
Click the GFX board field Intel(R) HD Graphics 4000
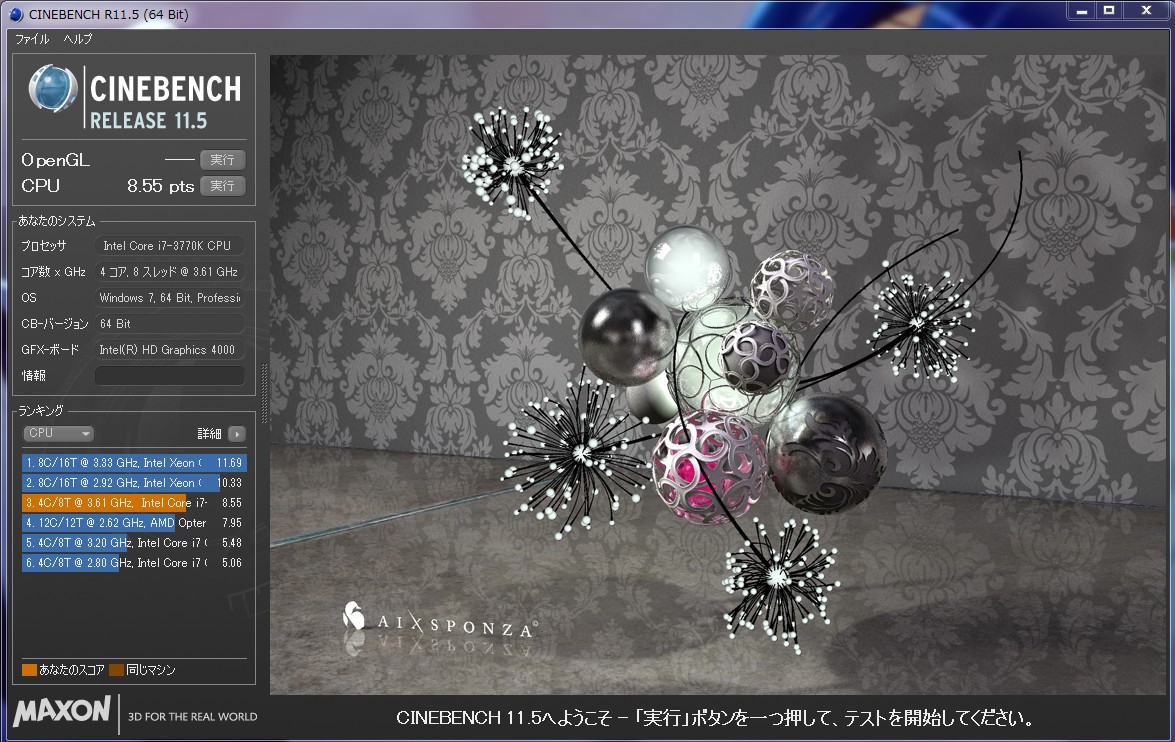[x=169, y=350]
